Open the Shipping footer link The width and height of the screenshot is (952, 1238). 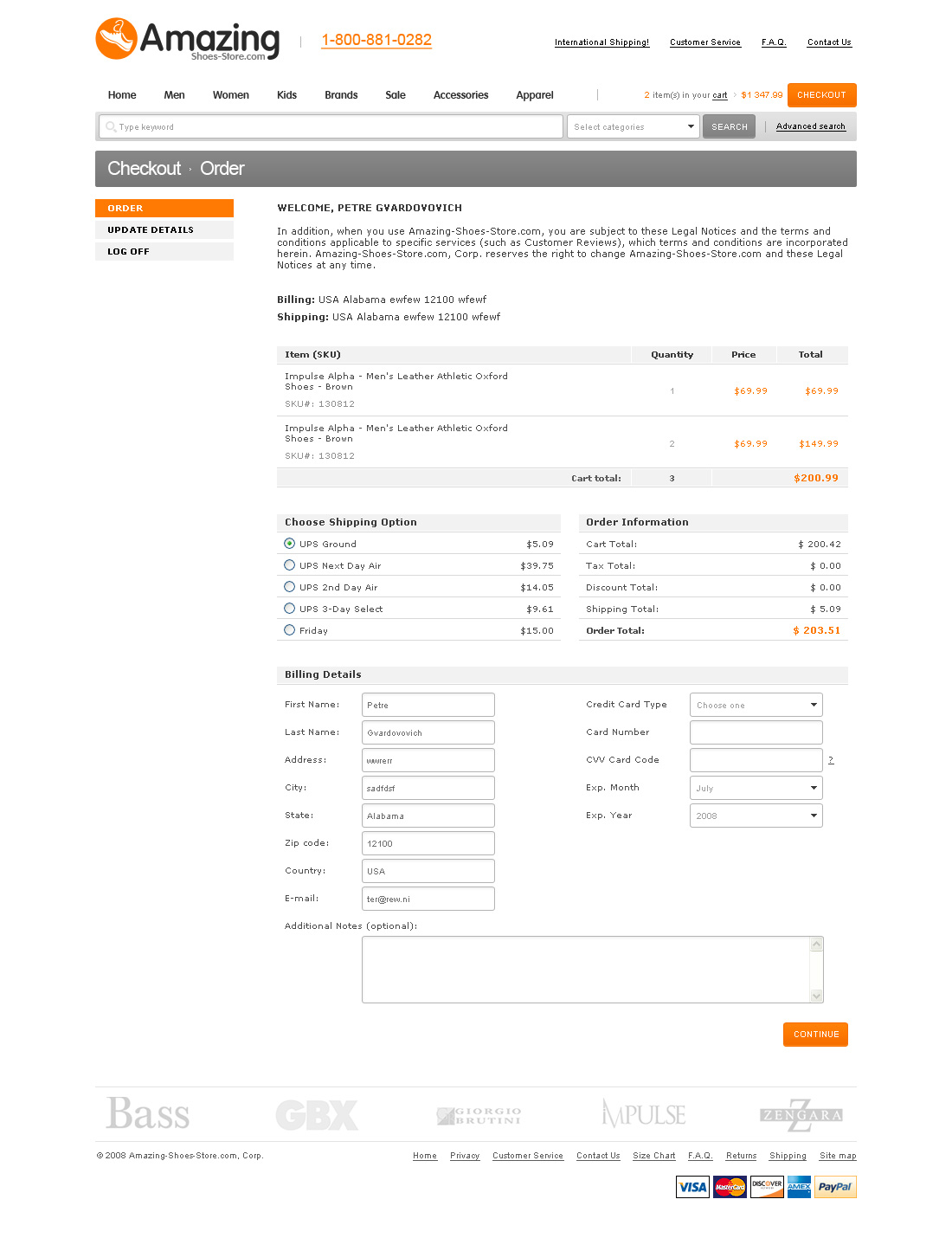point(788,1156)
